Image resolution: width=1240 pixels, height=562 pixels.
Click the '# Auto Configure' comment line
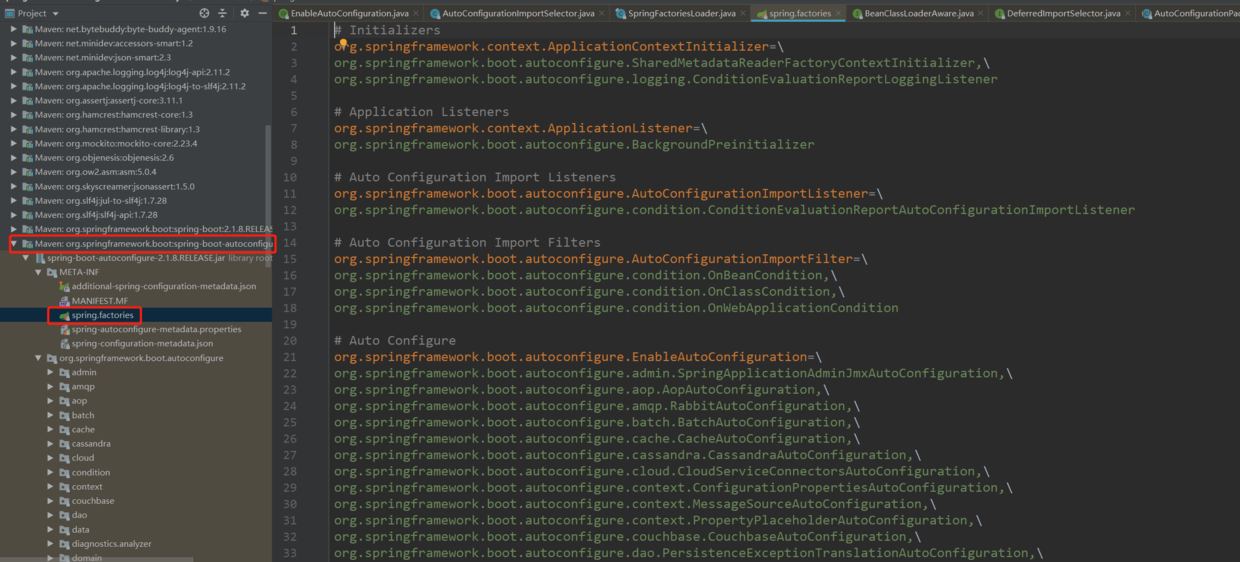[395, 341]
